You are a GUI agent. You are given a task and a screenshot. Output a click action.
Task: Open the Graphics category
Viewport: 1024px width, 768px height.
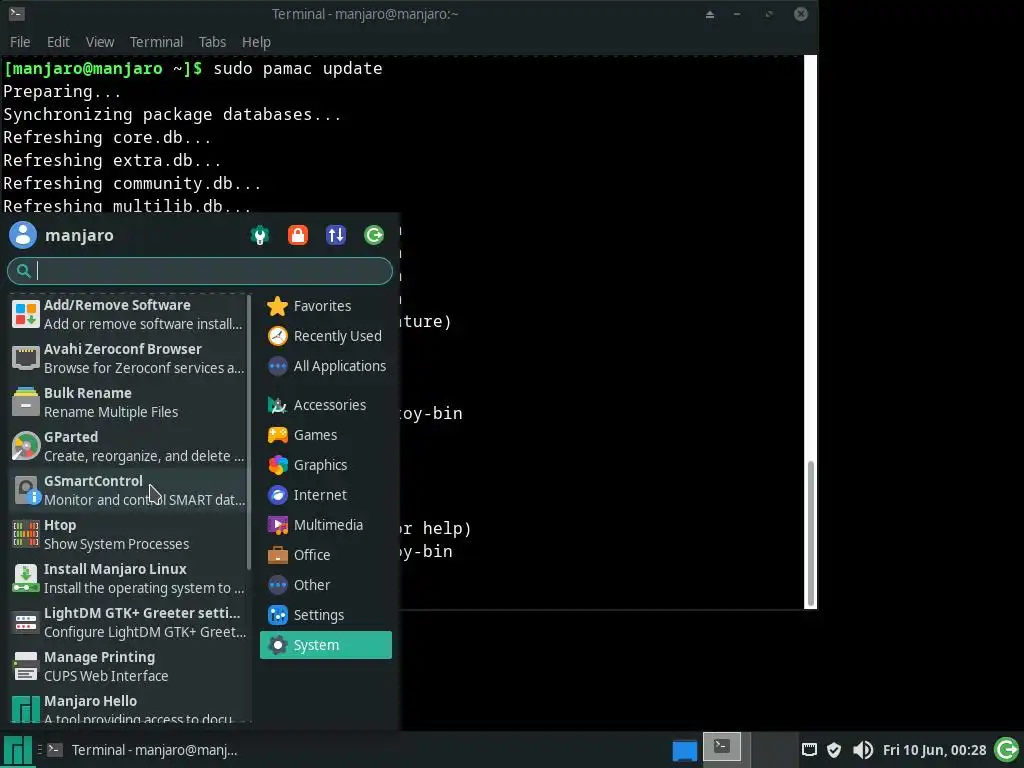[x=326, y=465]
